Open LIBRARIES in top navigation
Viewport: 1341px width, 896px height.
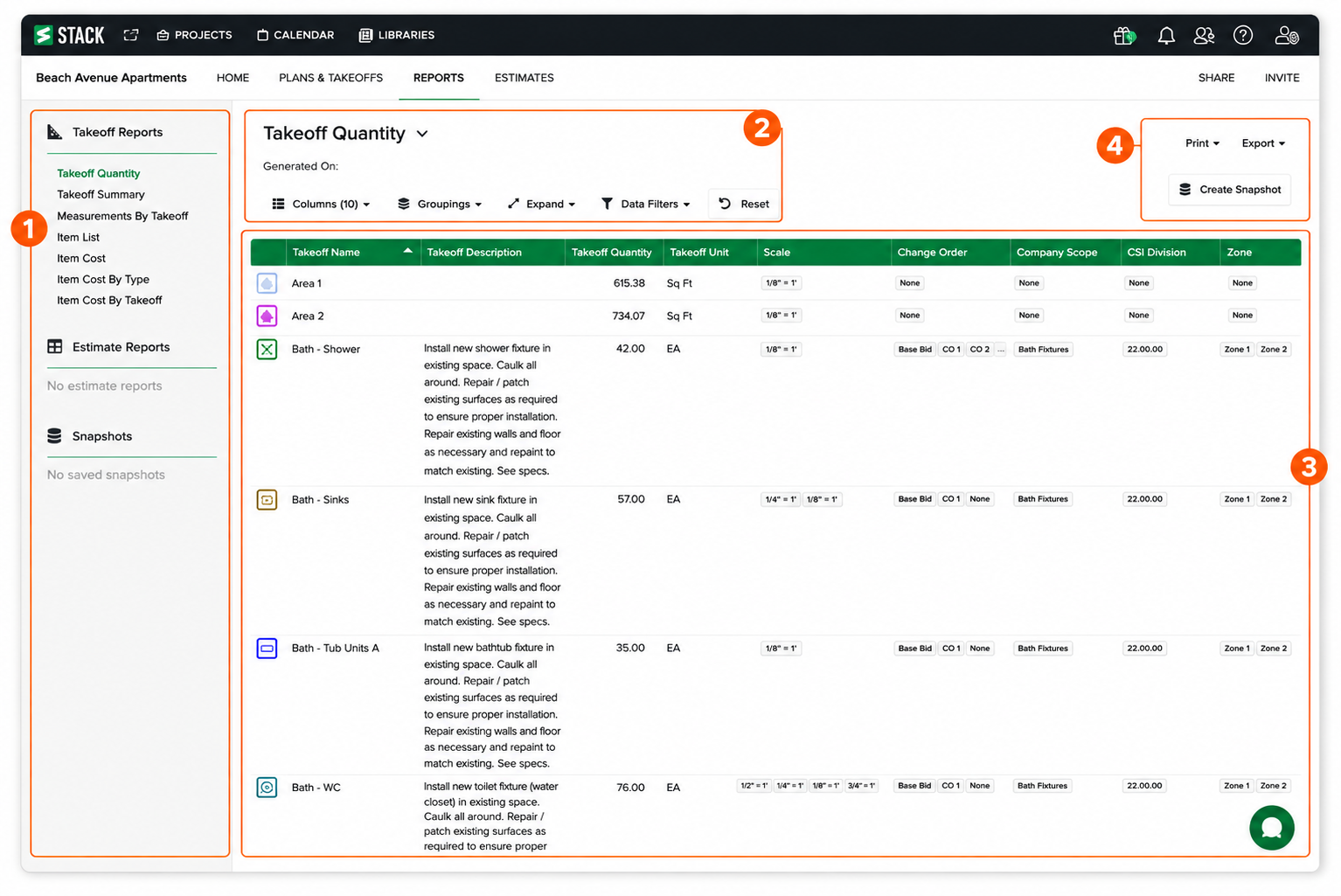[397, 35]
